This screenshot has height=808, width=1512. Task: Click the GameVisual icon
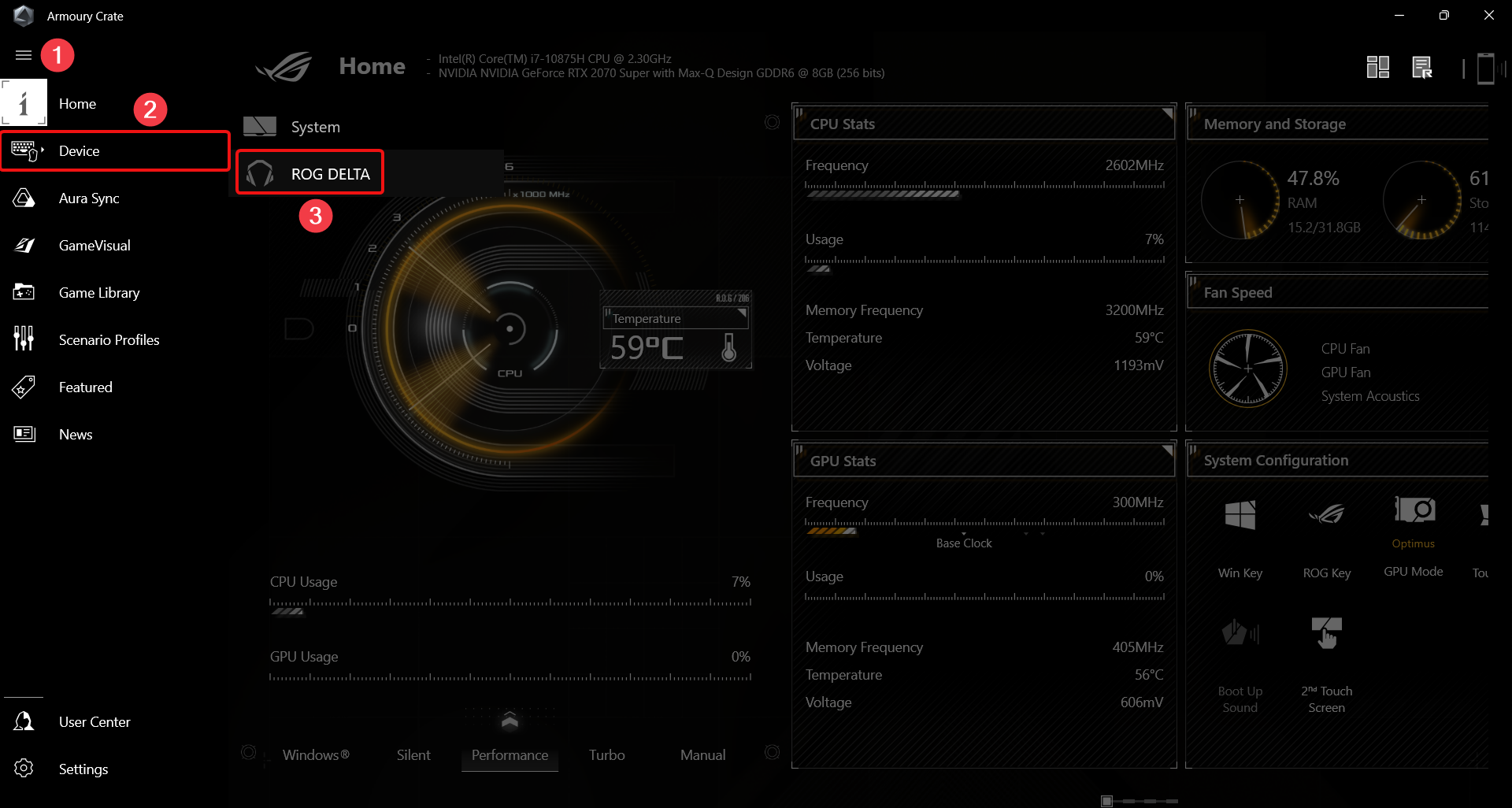coord(24,245)
